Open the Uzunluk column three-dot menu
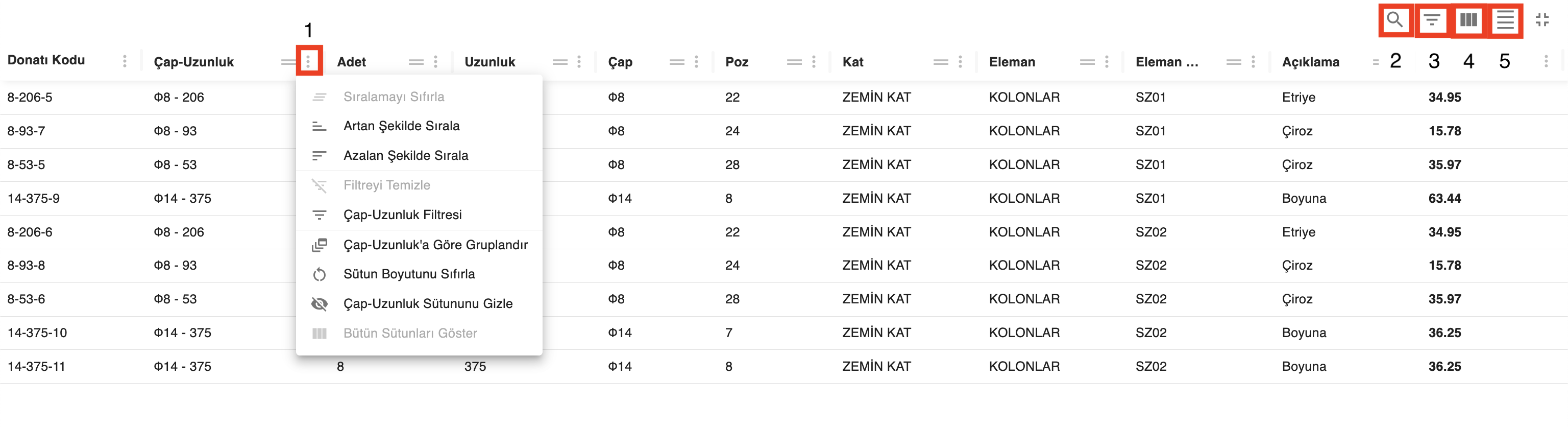 [x=579, y=61]
